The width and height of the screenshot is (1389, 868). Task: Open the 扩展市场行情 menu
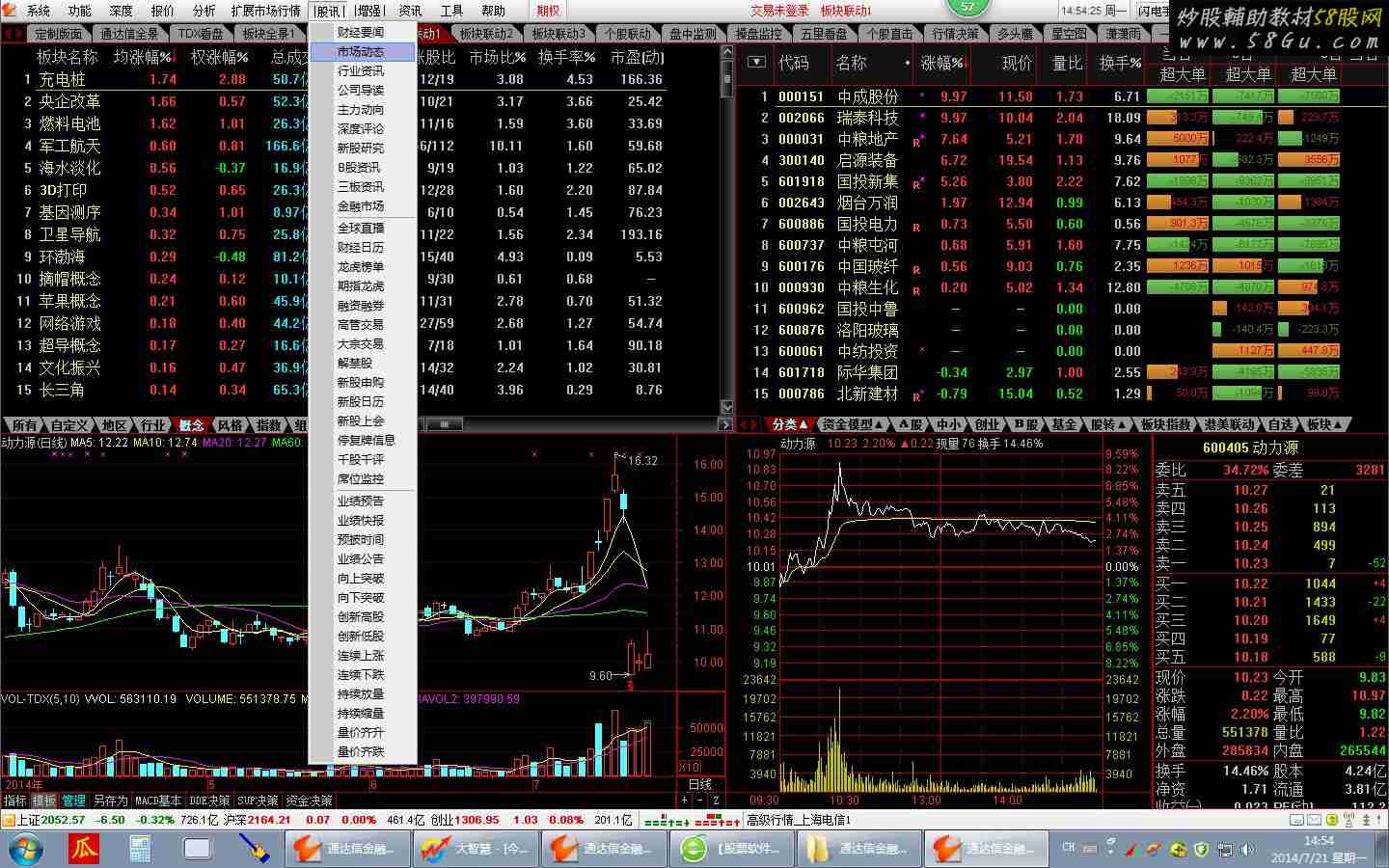(x=265, y=11)
